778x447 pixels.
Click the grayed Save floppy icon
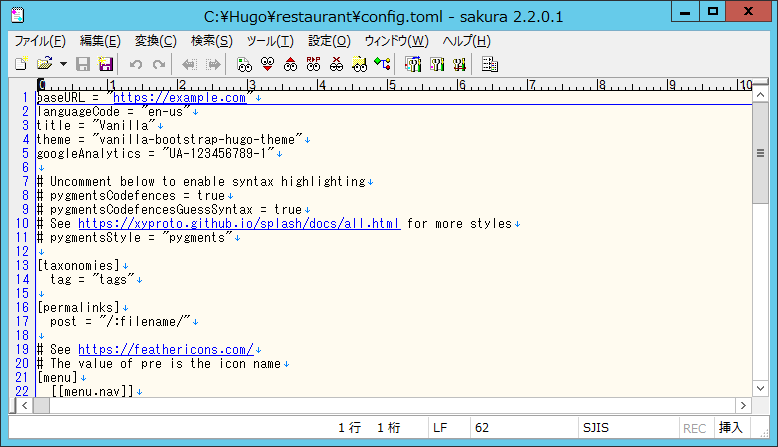coord(83,64)
